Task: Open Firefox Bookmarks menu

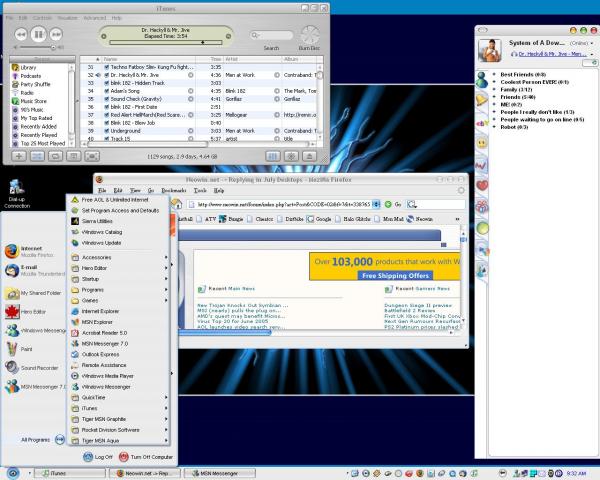Action: coord(174,190)
